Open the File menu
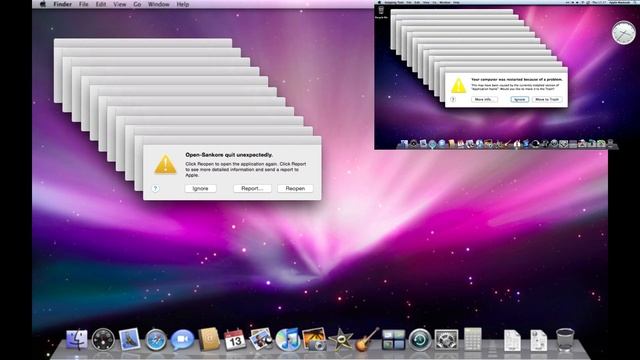The width and height of the screenshot is (640, 360). [84, 4]
